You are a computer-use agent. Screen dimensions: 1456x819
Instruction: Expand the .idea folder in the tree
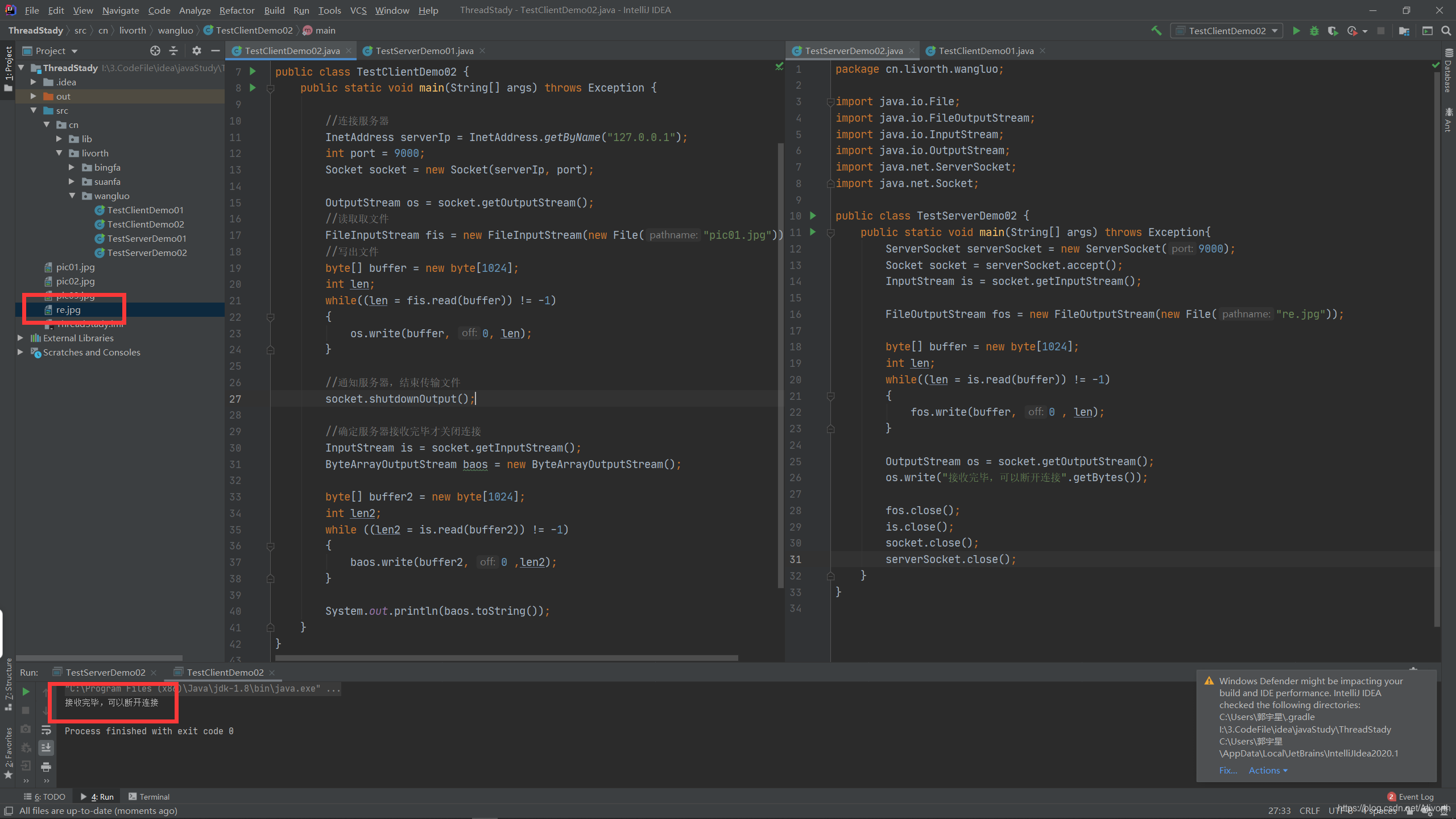(34, 82)
